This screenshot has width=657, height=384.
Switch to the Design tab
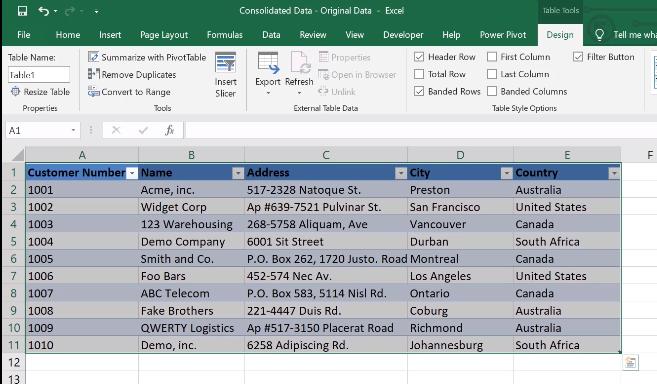click(560, 35)
